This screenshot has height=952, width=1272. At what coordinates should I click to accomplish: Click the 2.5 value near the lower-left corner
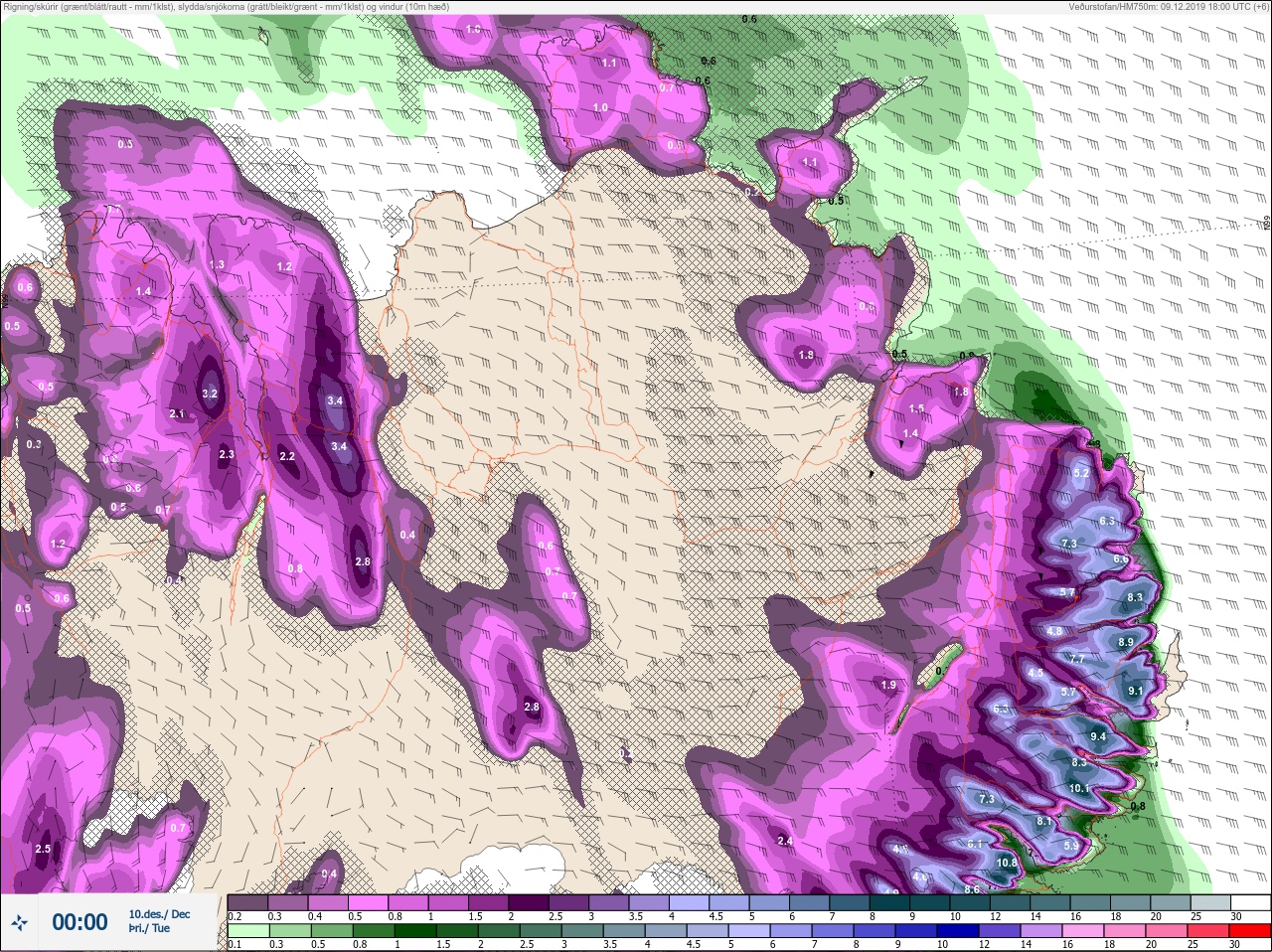click(43, 849)
